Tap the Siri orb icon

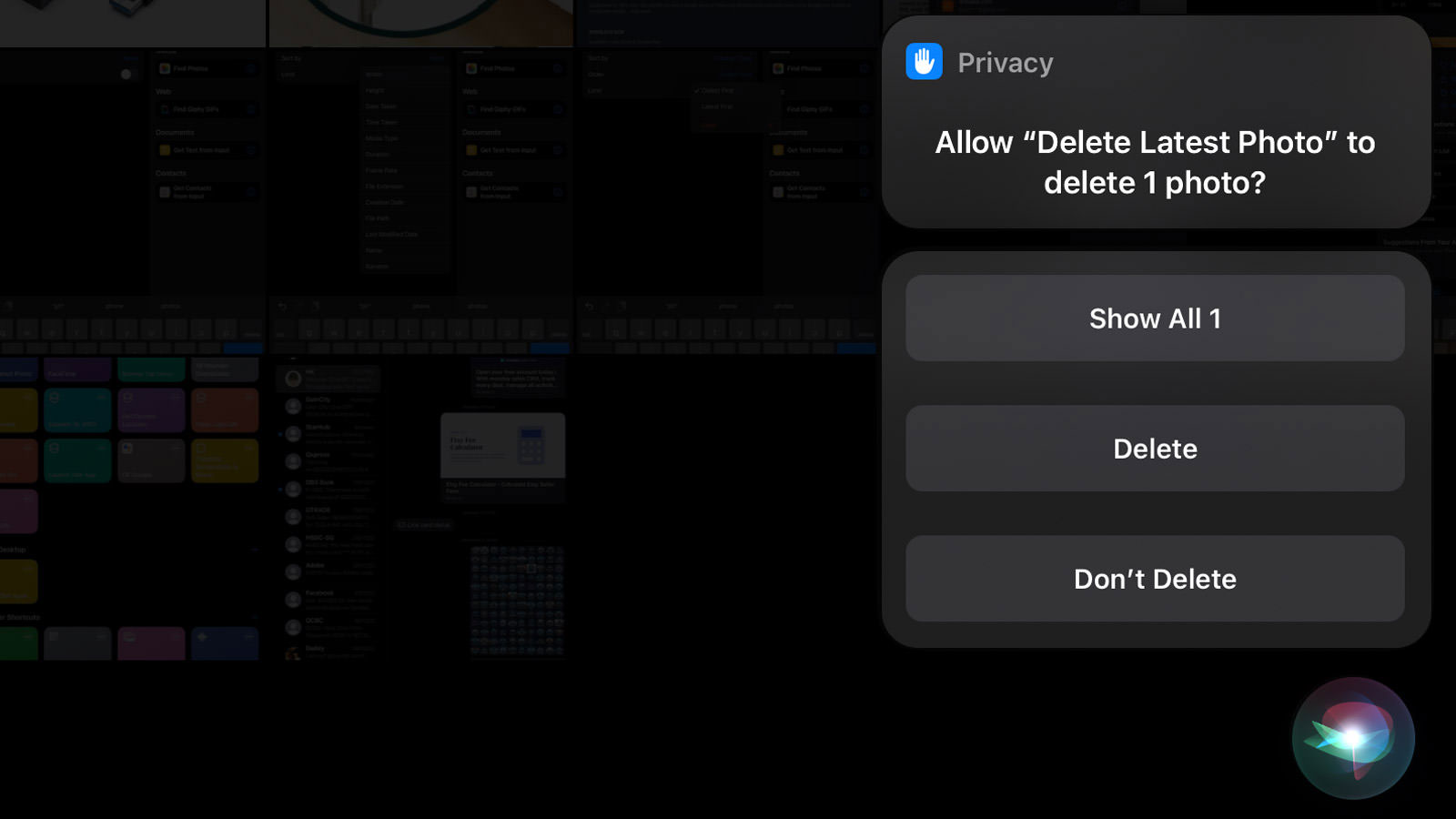click(x=1353, y=738)
